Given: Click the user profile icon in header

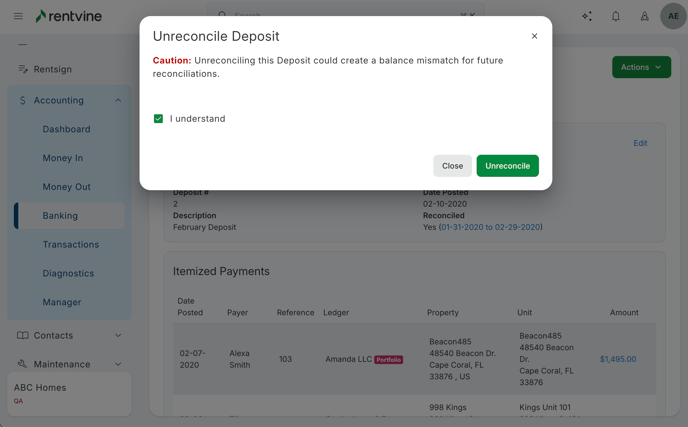Looking at the screenshot, I should (644, 16).
